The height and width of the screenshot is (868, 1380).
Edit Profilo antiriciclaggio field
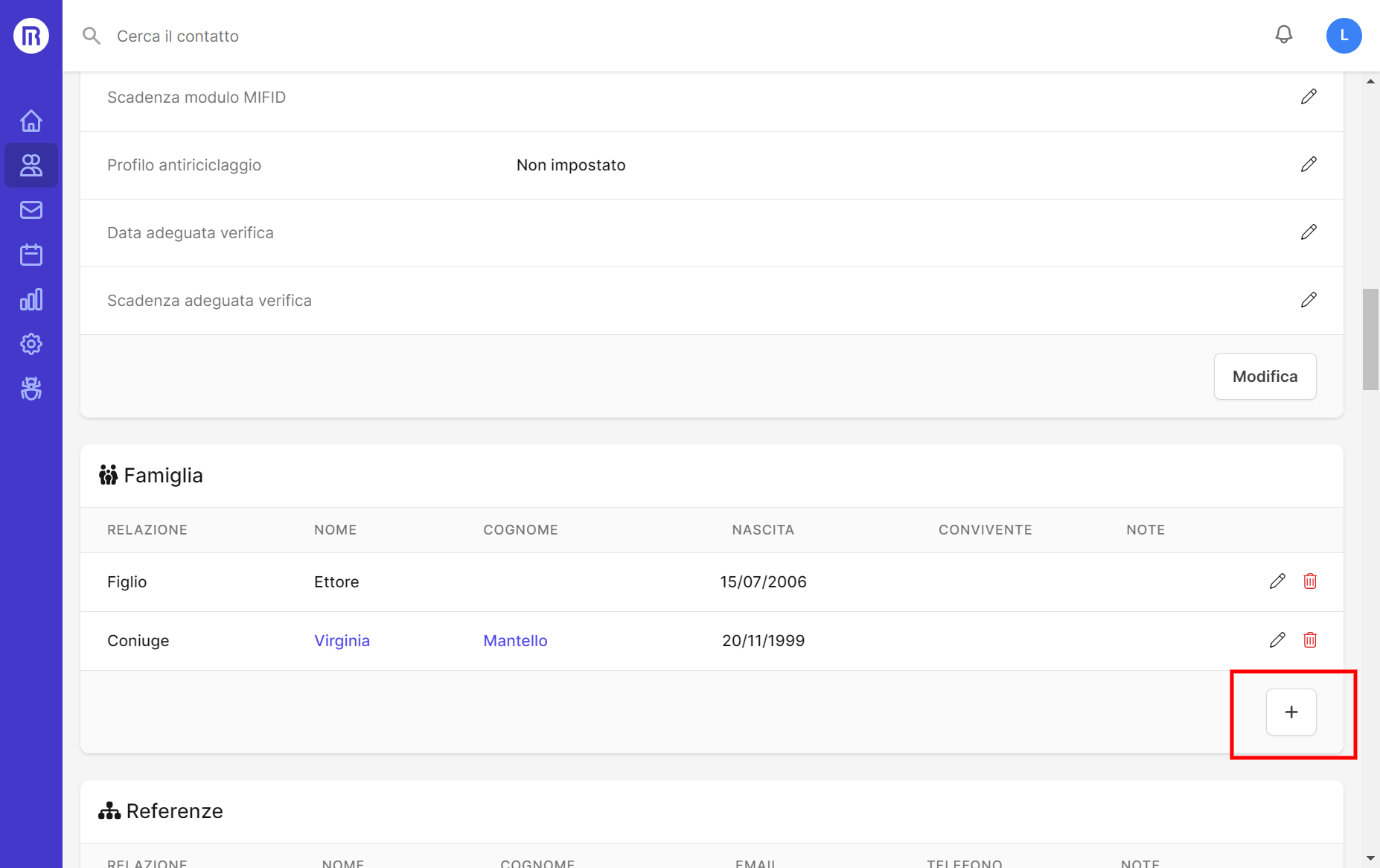[1309, 165]
